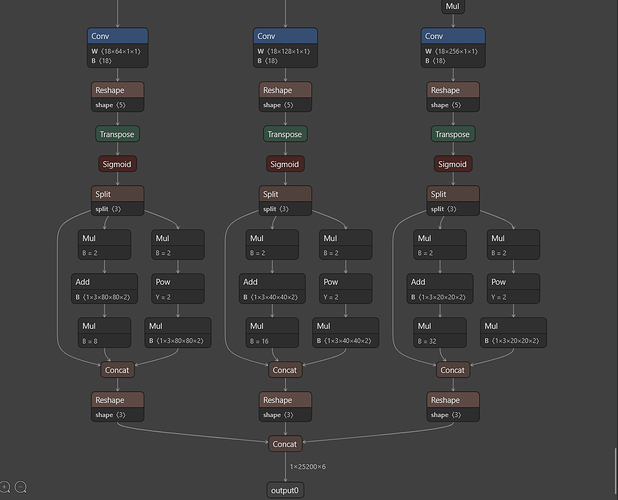Select the output0 node

pyautogui.click(x=285, y=490)
